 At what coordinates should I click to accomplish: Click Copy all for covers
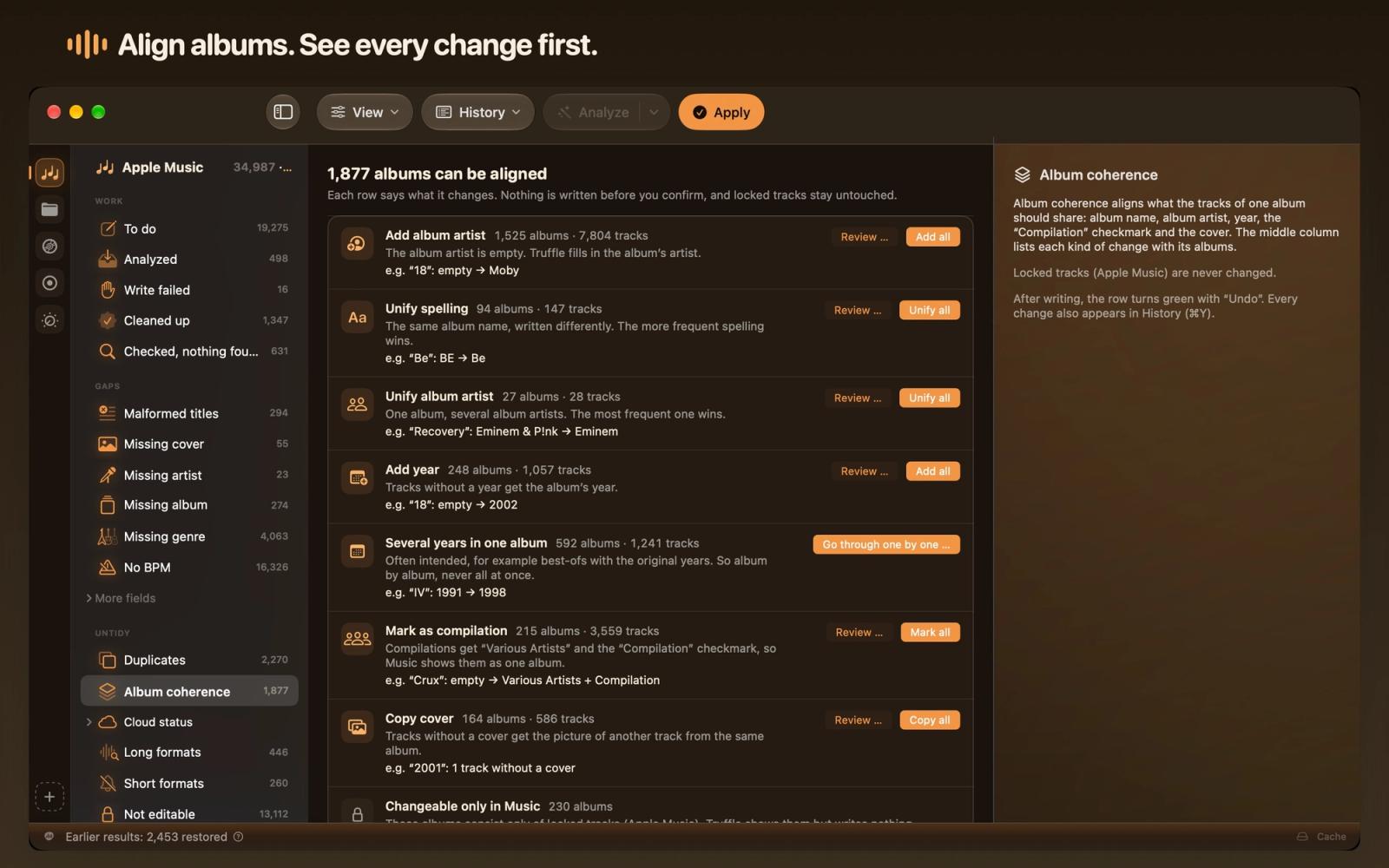coord(929,720)
